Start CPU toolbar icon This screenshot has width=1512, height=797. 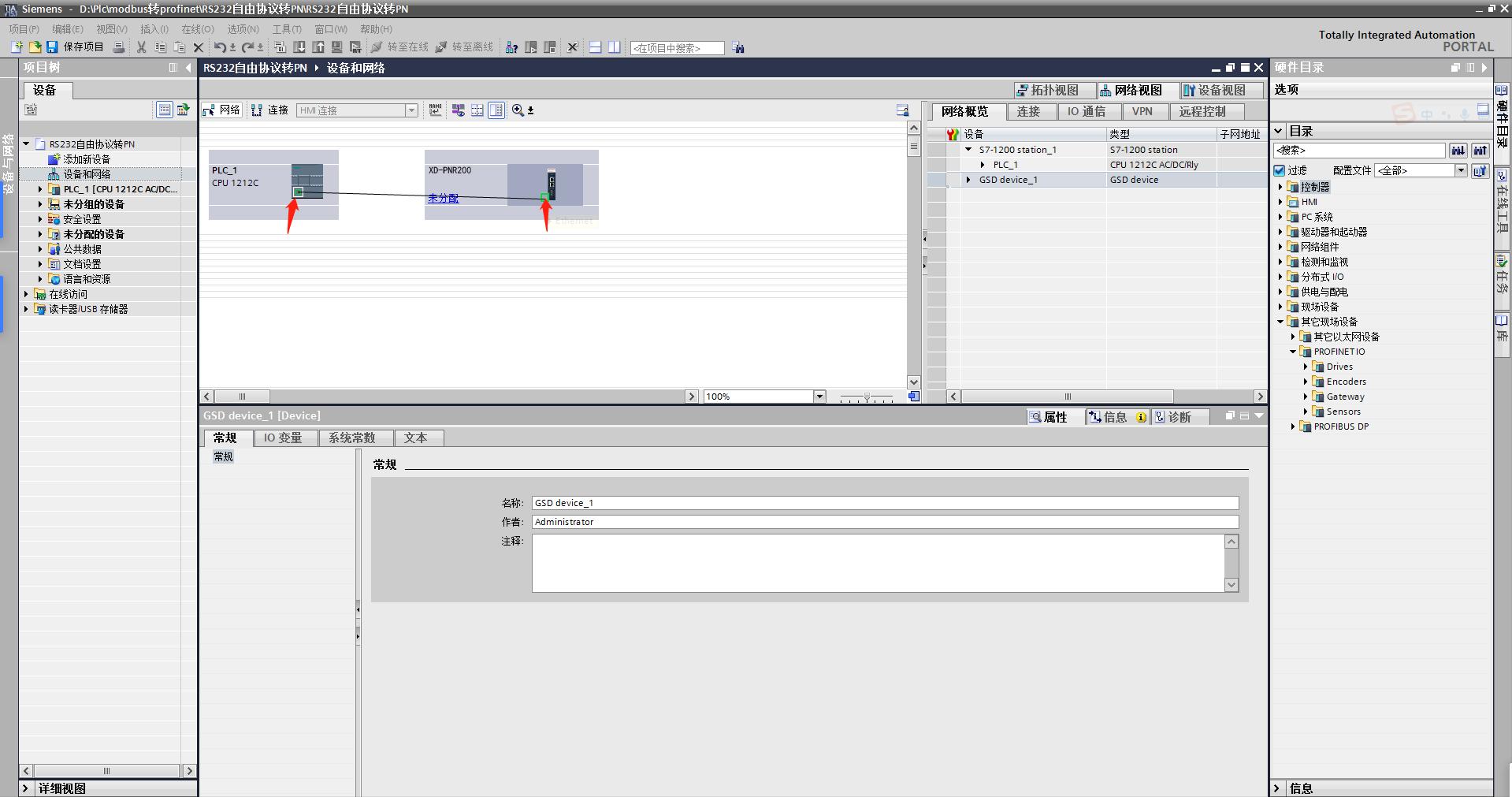click(x=531, y=47)
